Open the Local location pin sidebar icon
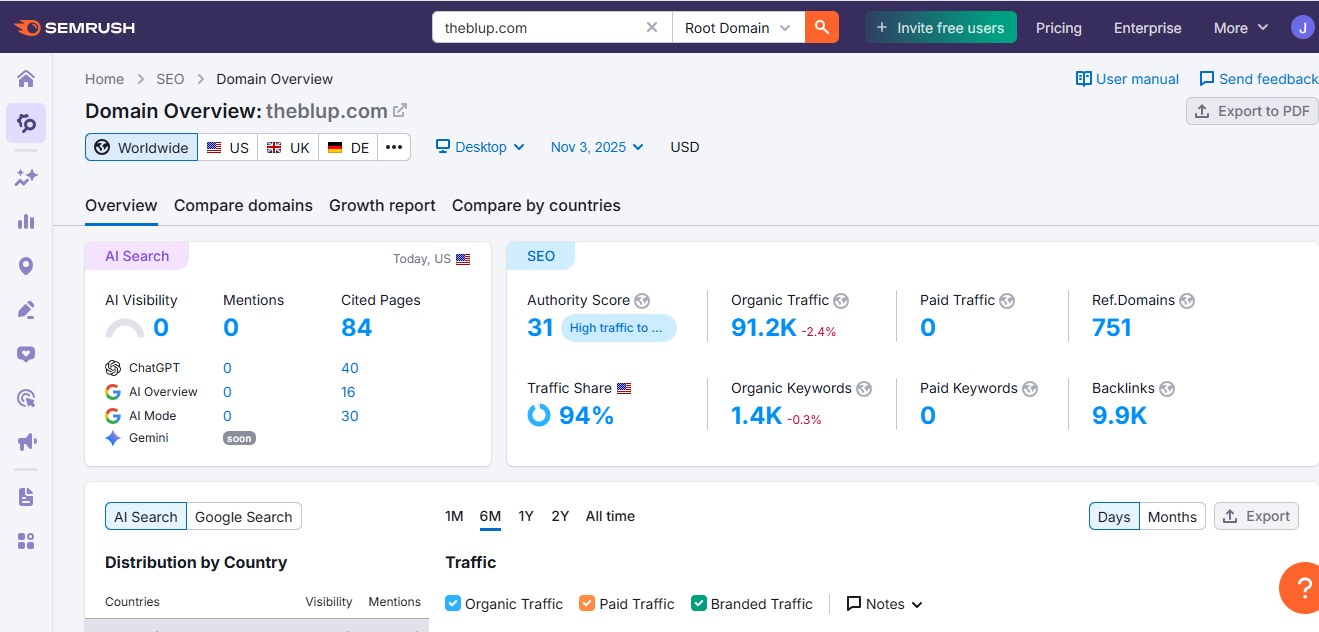Screen dimensions: 1319x632 tap(26, 266)
